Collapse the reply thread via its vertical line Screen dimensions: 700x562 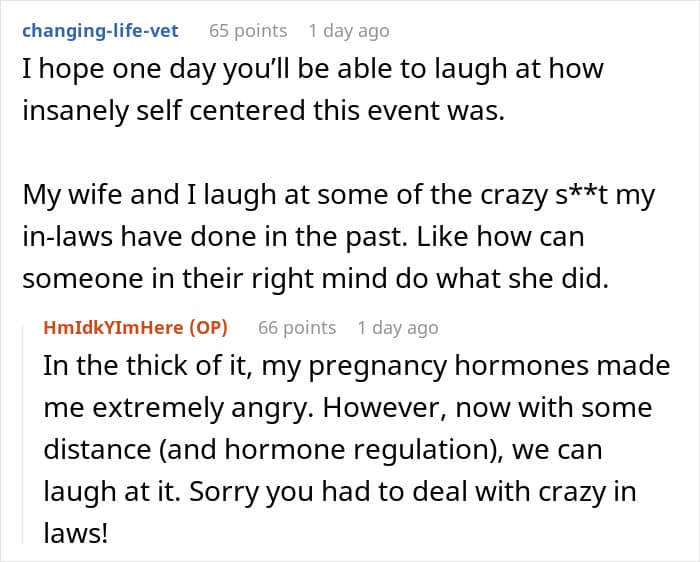pos(24,435)
